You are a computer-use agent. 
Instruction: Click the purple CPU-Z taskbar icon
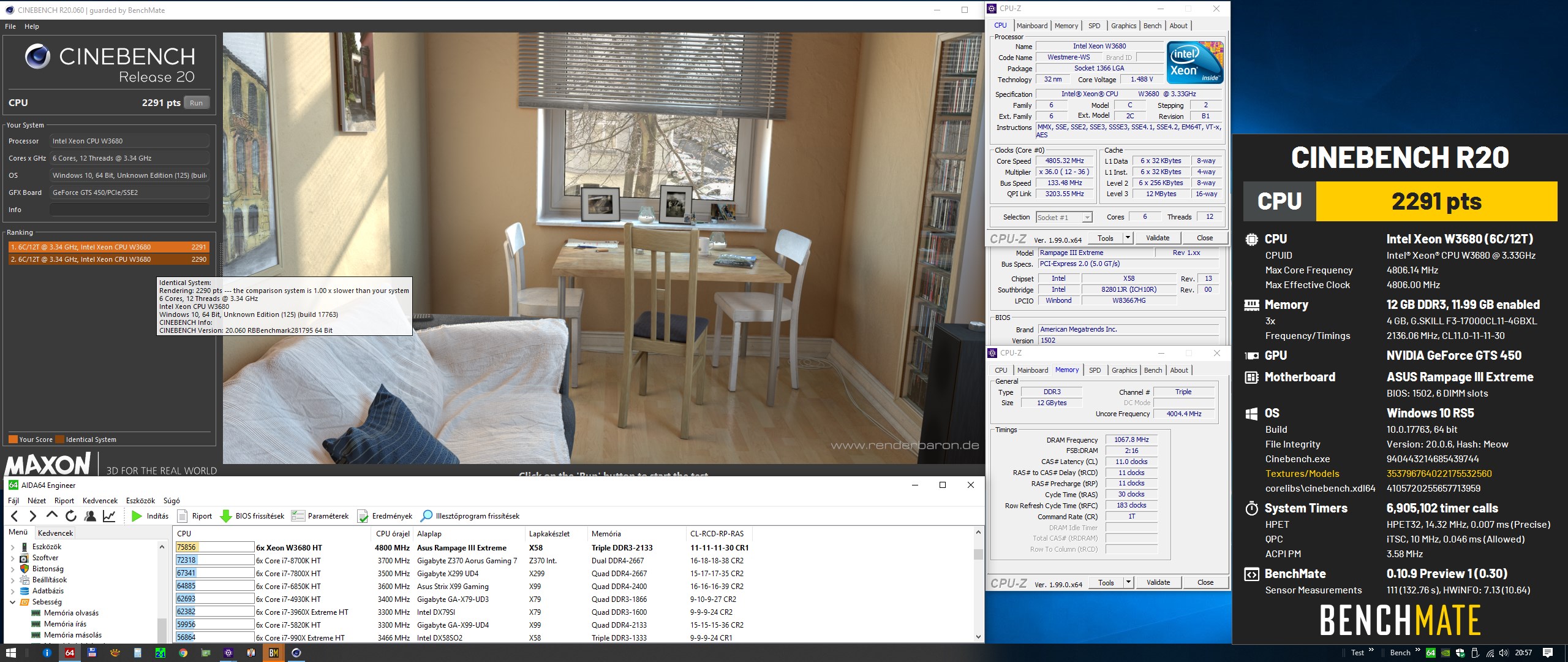coord(228,653)
